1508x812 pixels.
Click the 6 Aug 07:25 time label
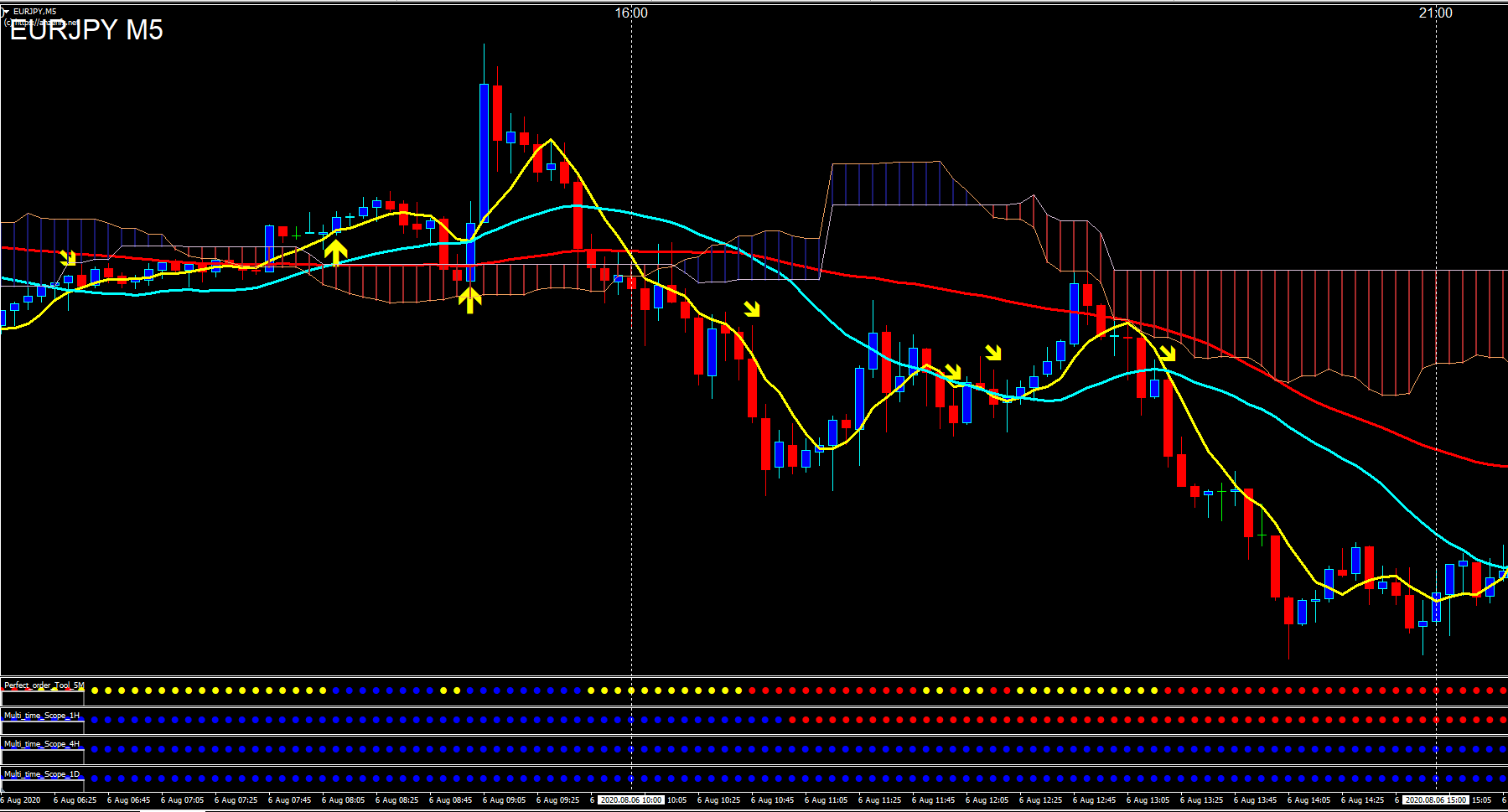(x=238, y=800)
